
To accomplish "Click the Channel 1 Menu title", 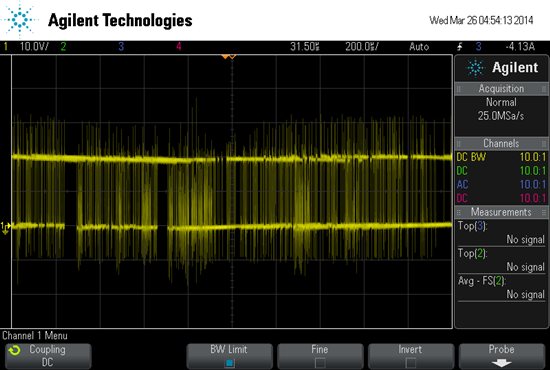I will tap(35, 336).
